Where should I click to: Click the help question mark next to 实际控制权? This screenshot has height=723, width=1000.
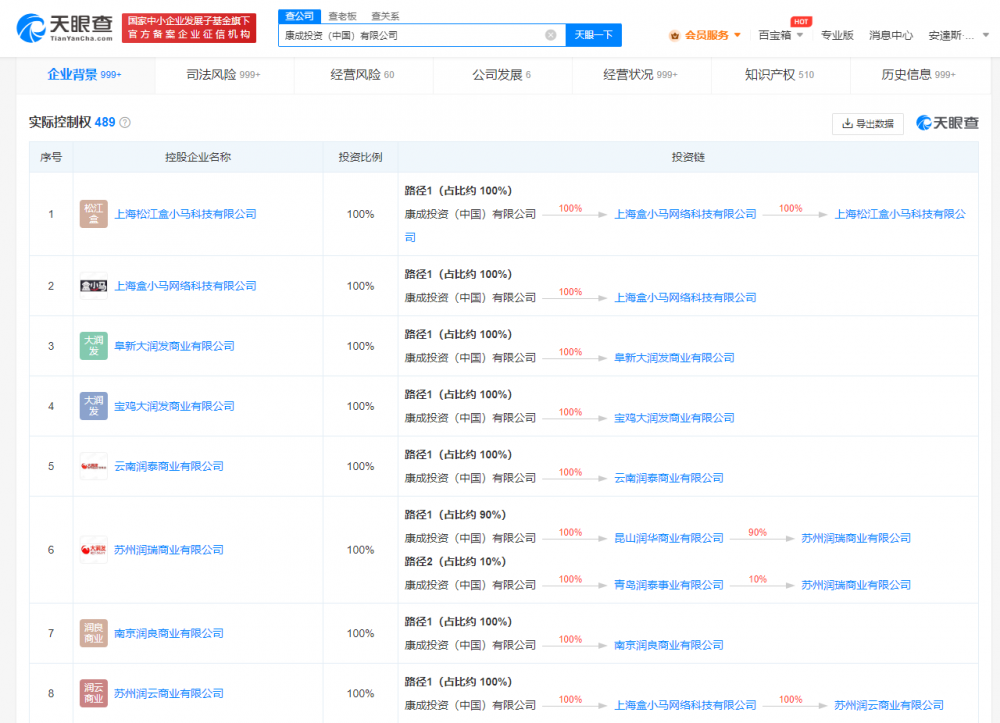click(x=126, y=122)
